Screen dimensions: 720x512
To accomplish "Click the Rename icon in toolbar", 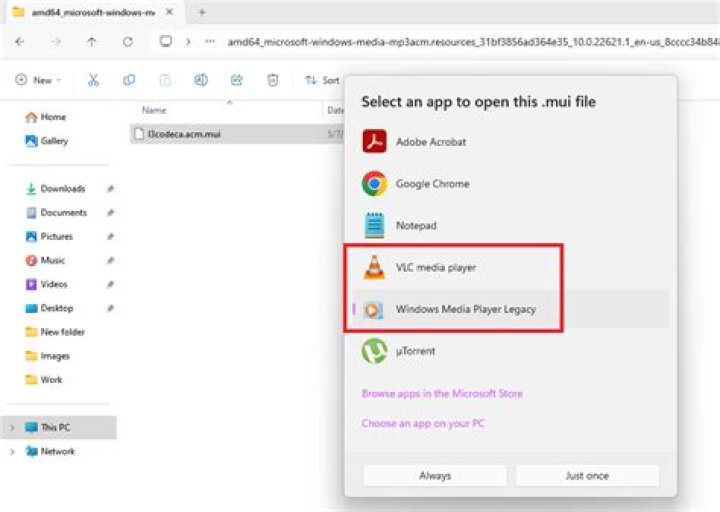I will point(201,80).
